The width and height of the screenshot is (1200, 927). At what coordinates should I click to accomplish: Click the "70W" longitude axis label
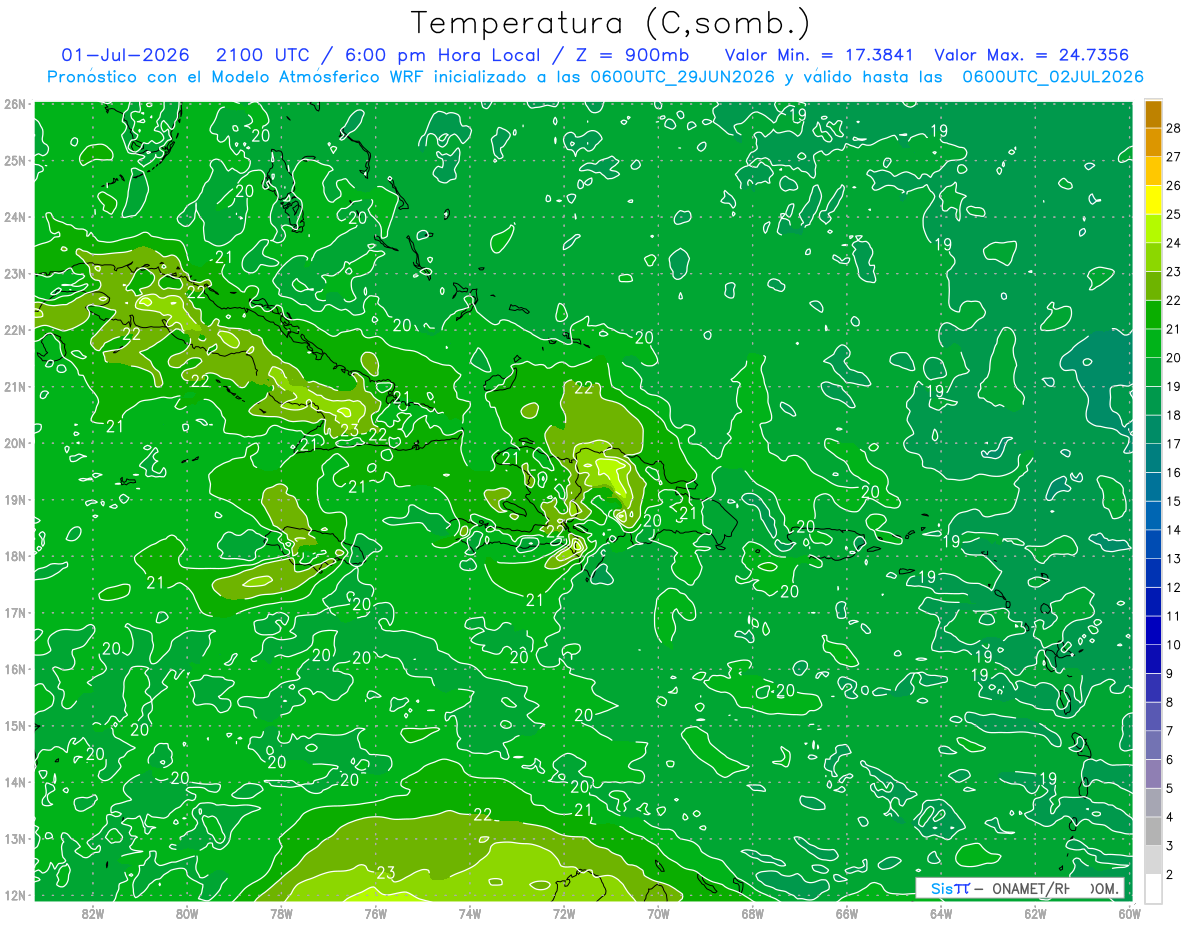pyautogui.click(x=658, y=912)
